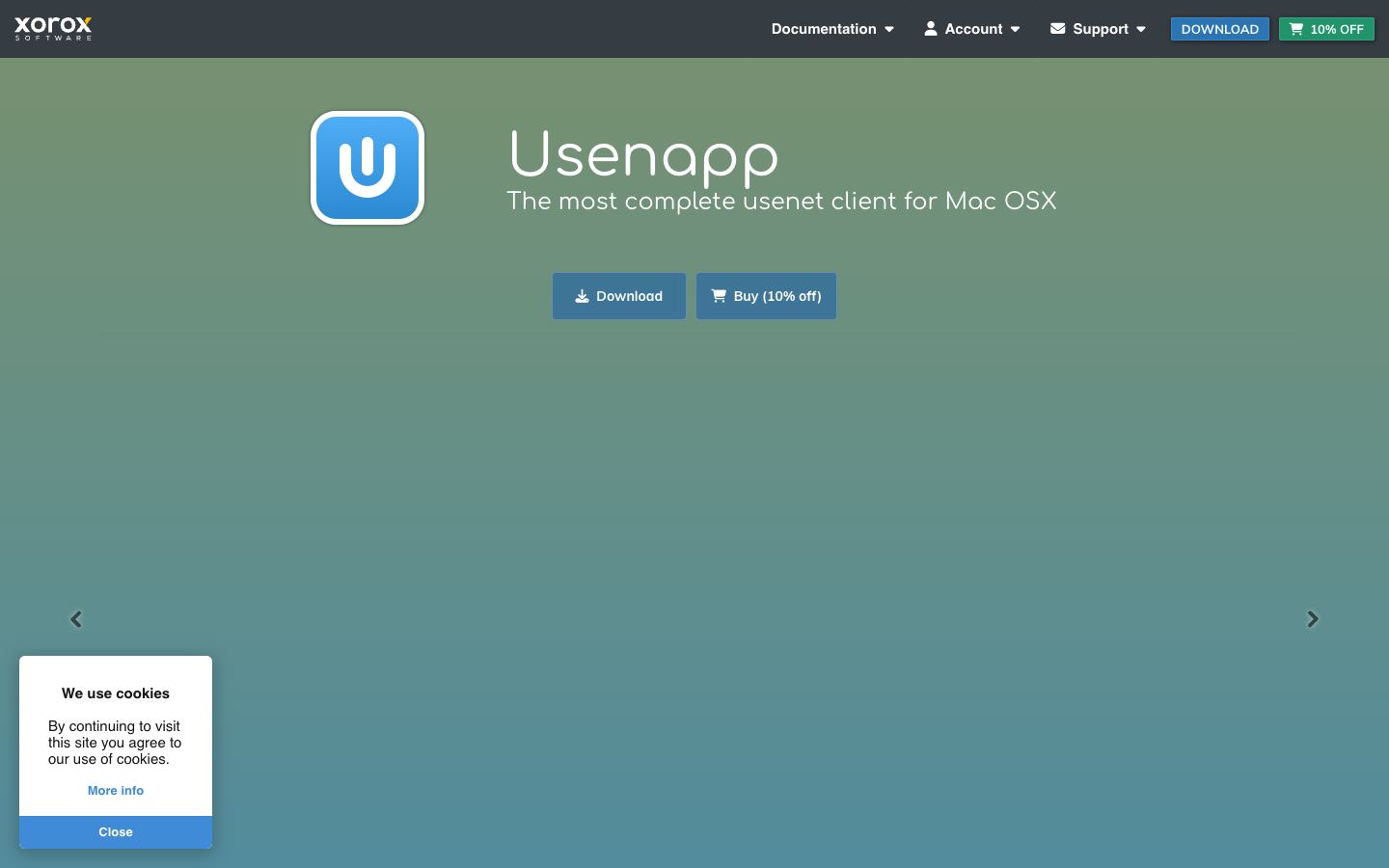
Task: Go to the previous carousel slide
Action: 76,619
